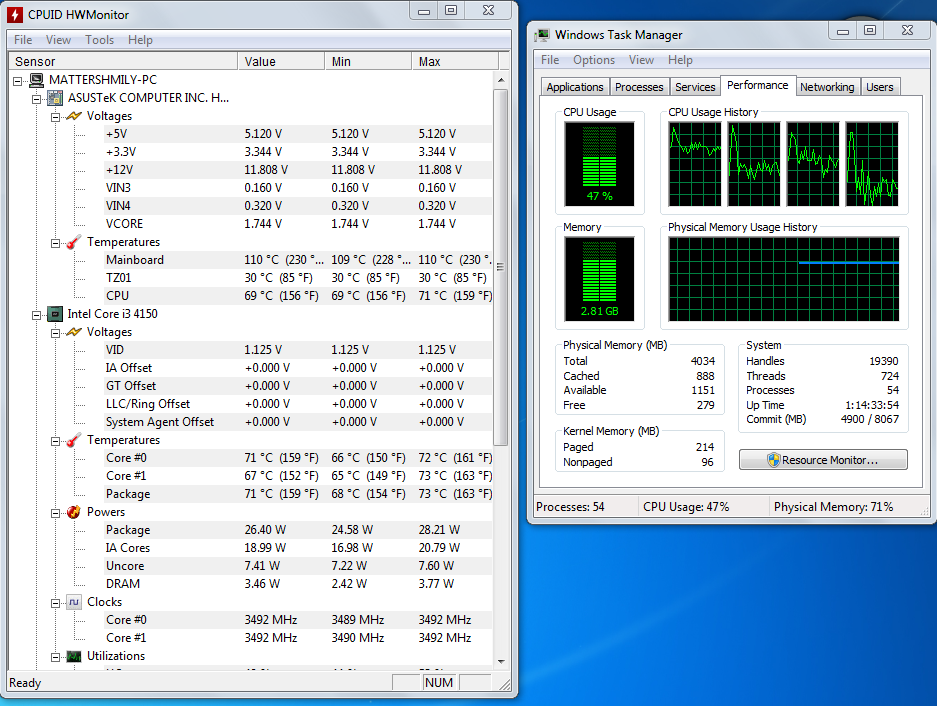
Task: Open Task Manager File menu
Action: [x=550, y=60]
